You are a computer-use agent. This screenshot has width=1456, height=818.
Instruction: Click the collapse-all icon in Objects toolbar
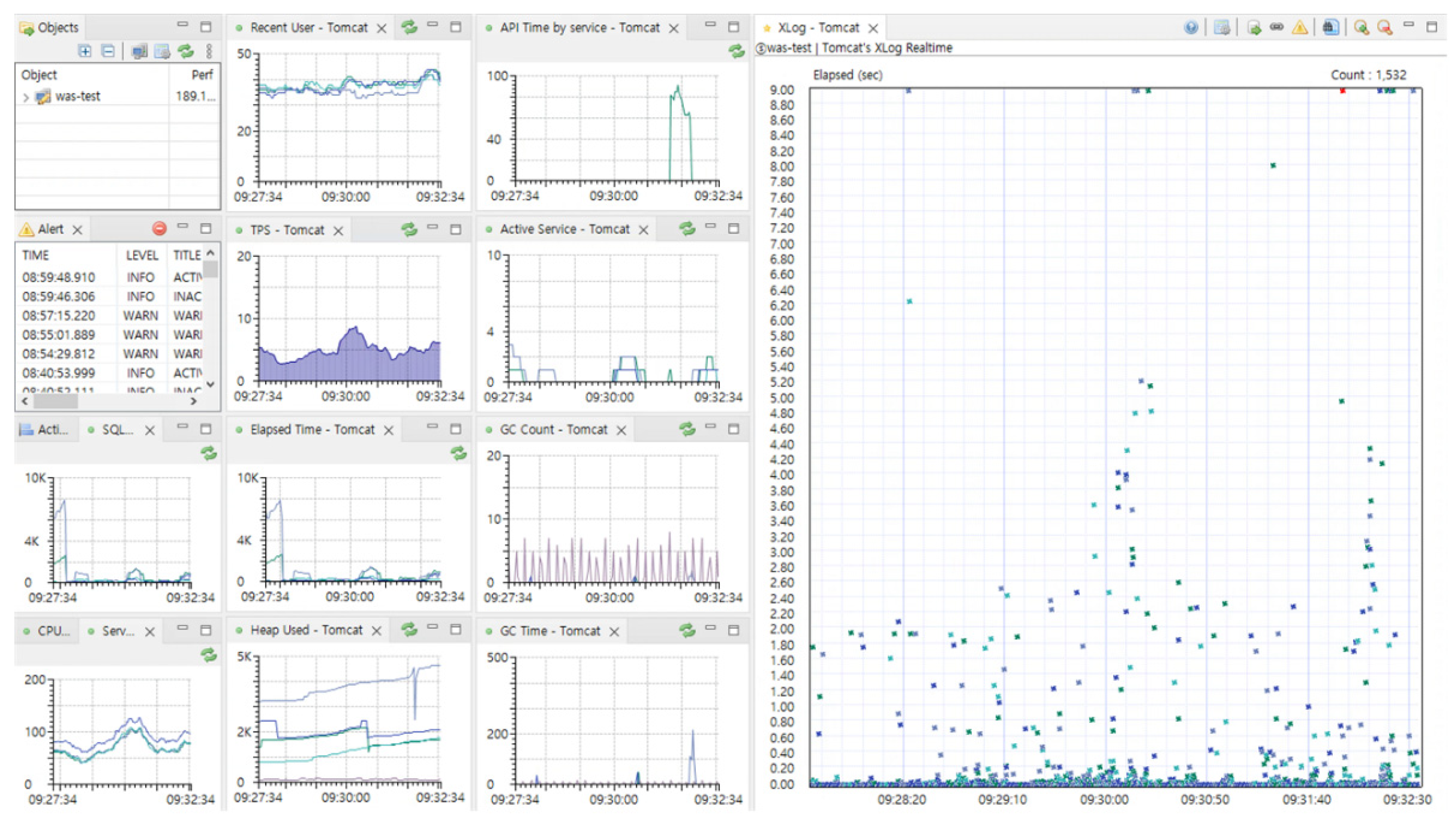[x=108, y=51]
